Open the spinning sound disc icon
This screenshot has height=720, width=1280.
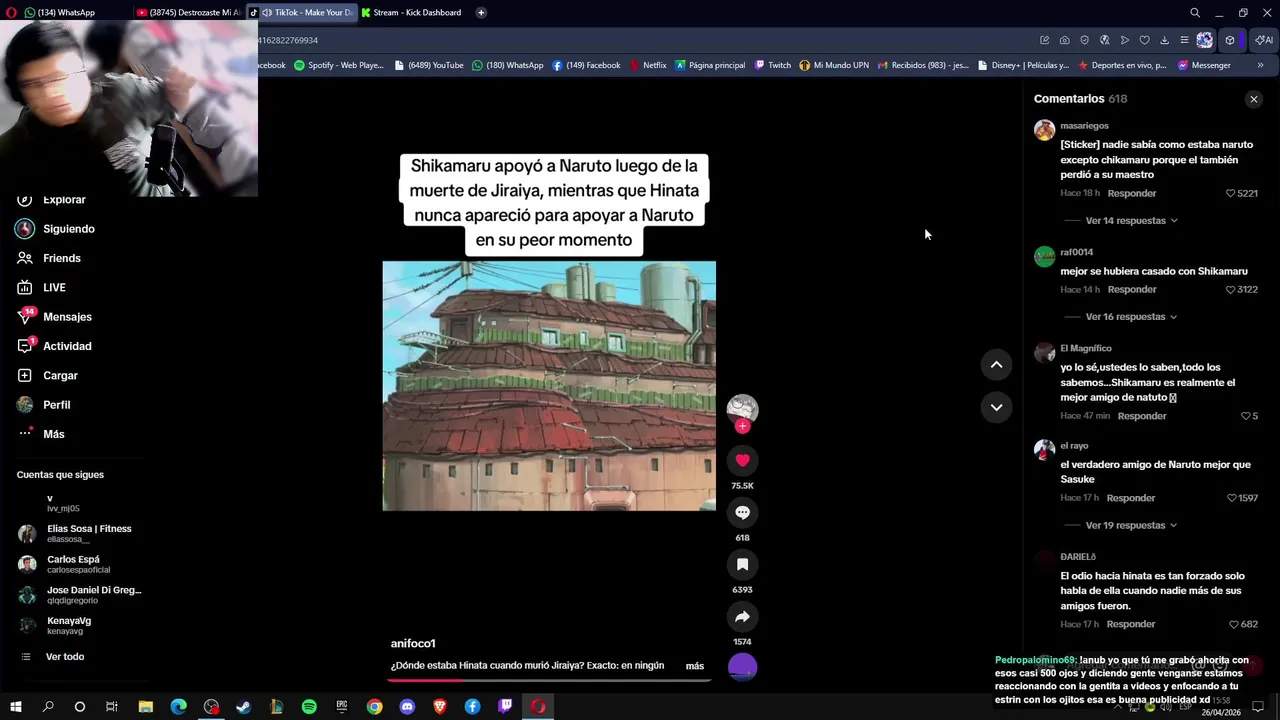pos(742,667)
